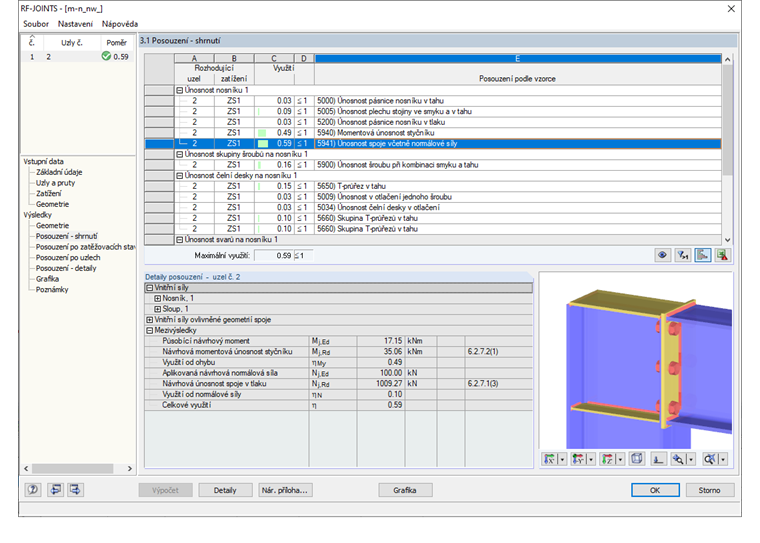Click the view in Z direction icon
This screenshot has height=543, width=760.
click(x=607, y=459)
